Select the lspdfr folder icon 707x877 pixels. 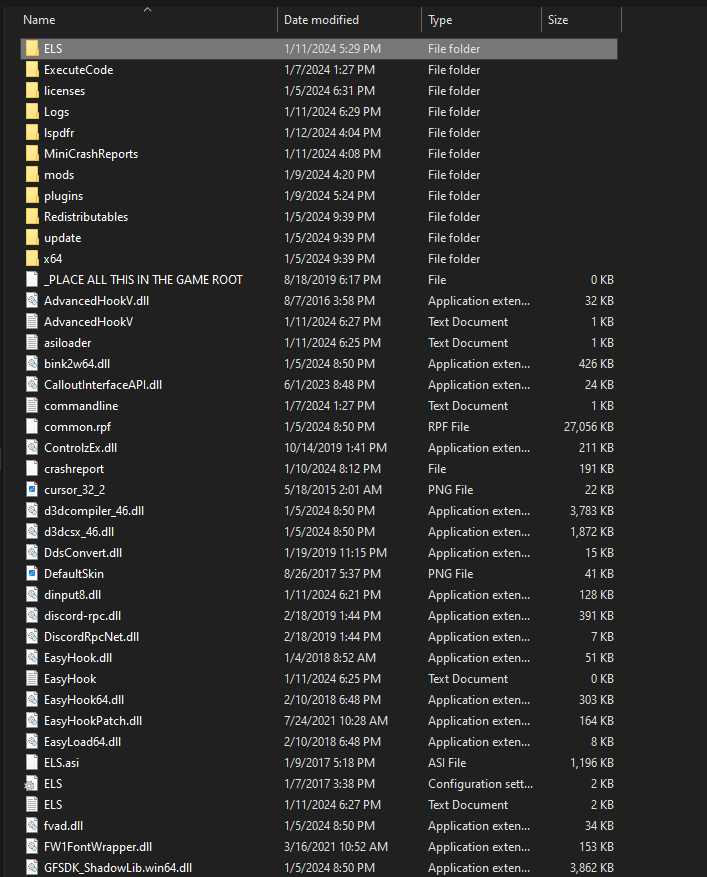click(32, 133)
